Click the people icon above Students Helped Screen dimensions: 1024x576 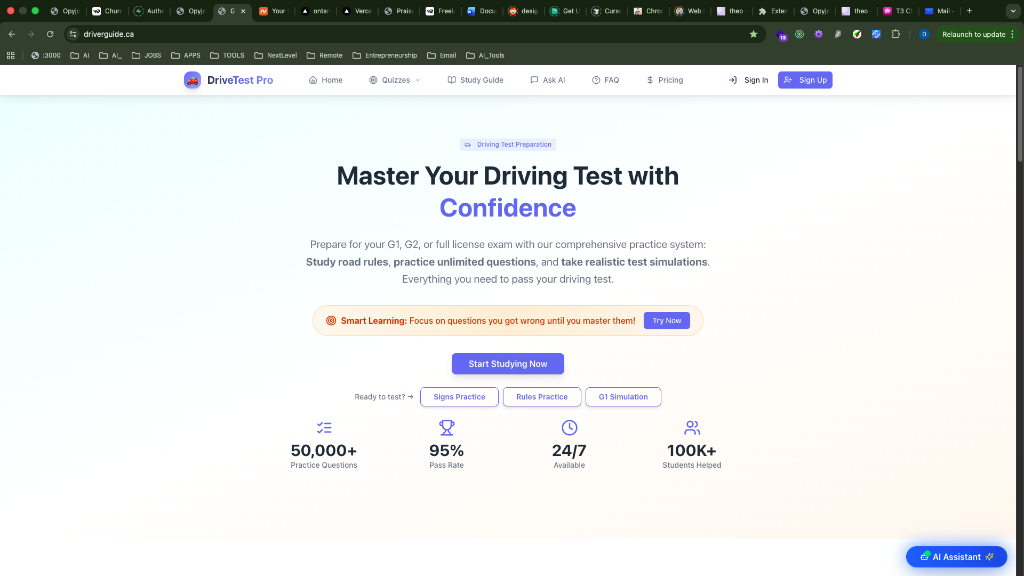[691, 427]
